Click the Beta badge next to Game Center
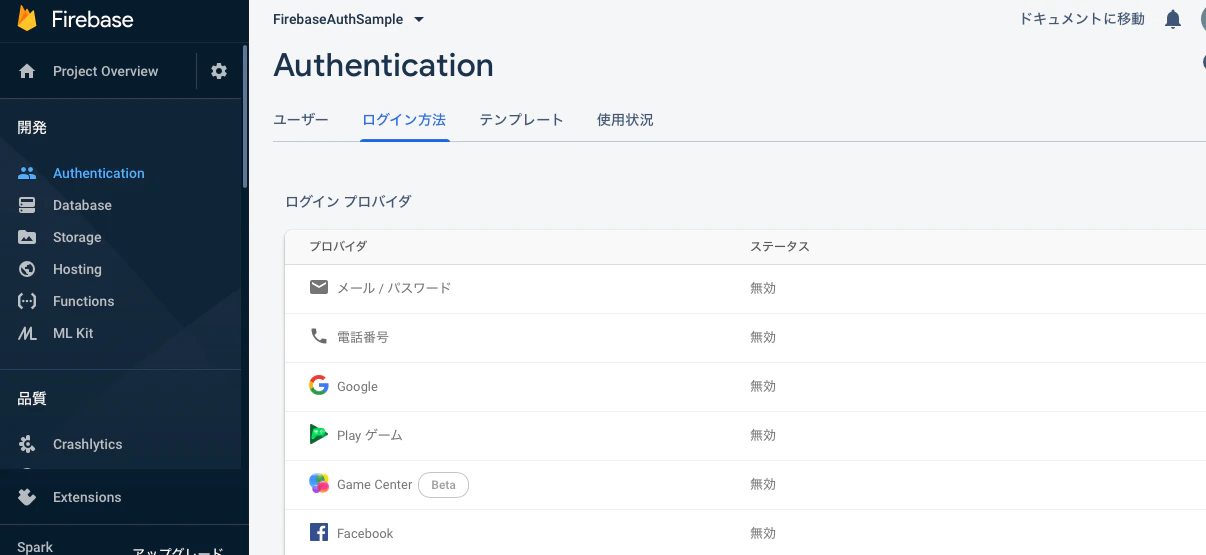Image resolution: width=1206 pixels, height=555 pixels. [443, 484]
